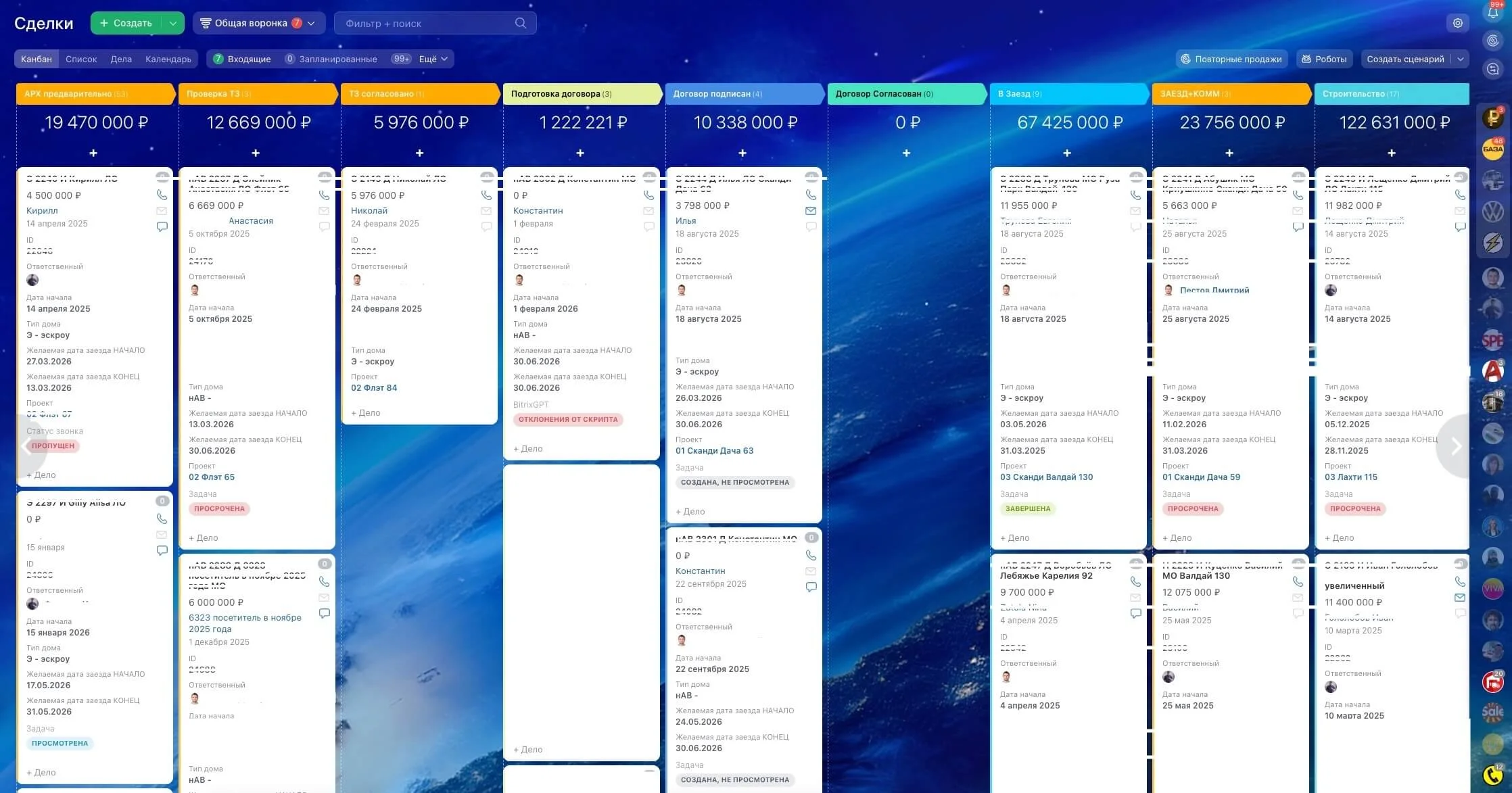
Task: Open Повторные продажи
Action: [1231, 59]
